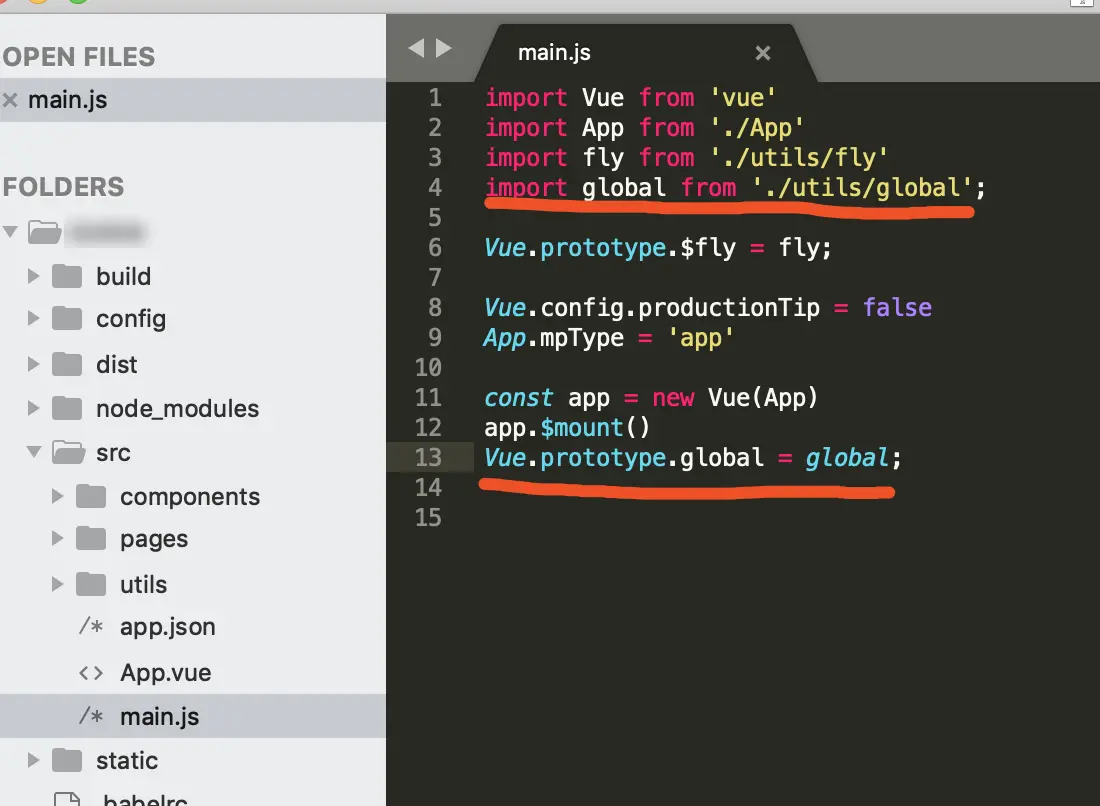Click the utils folder icon
1100x806 pixels.
[91, 584]
